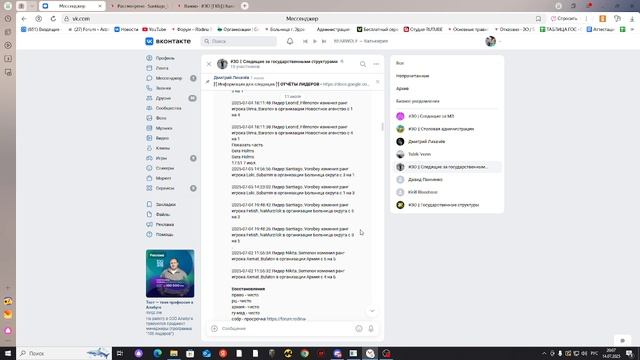Open the profile avatar account menu
Image resolution: width=640 pixels, height=360 pixels.
(x=493, y=41)
